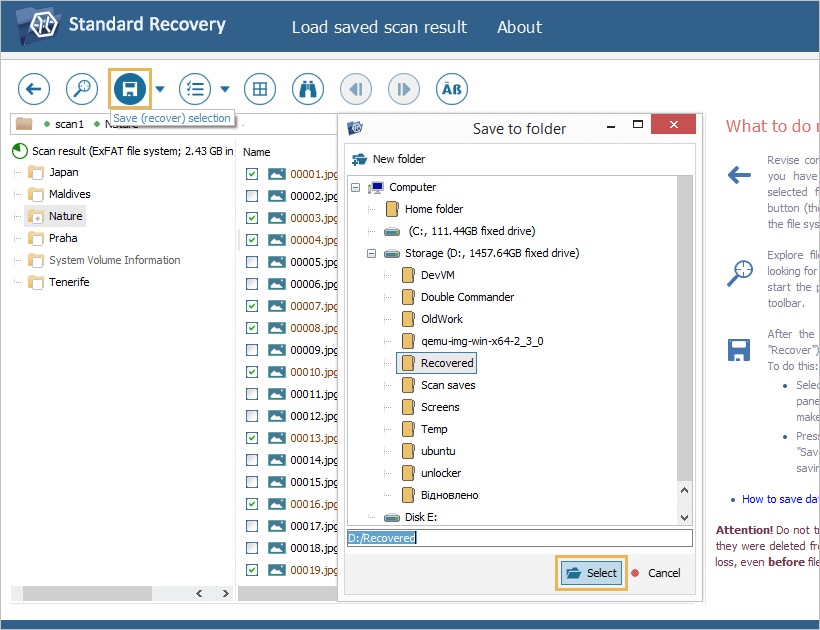Click the Äß character encoding icon

tap(452, 89)
